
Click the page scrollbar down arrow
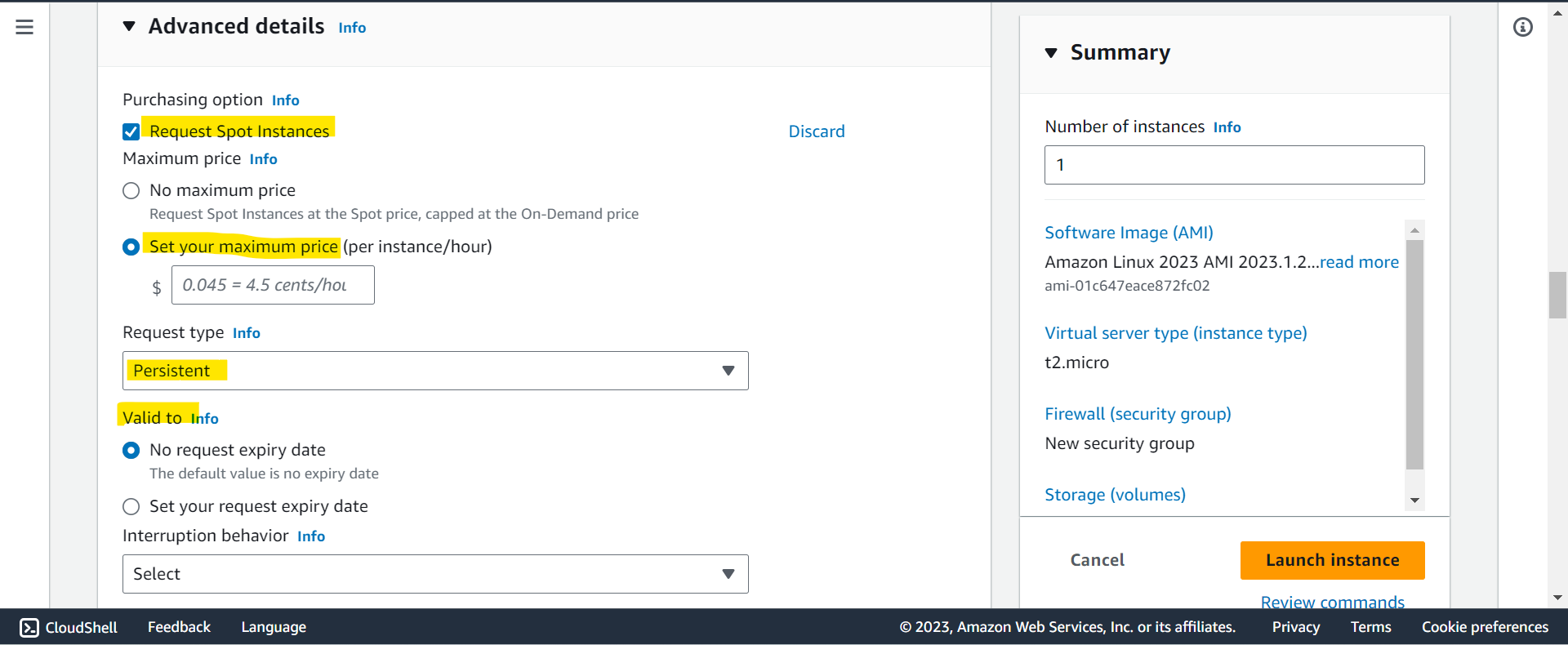1557,598
